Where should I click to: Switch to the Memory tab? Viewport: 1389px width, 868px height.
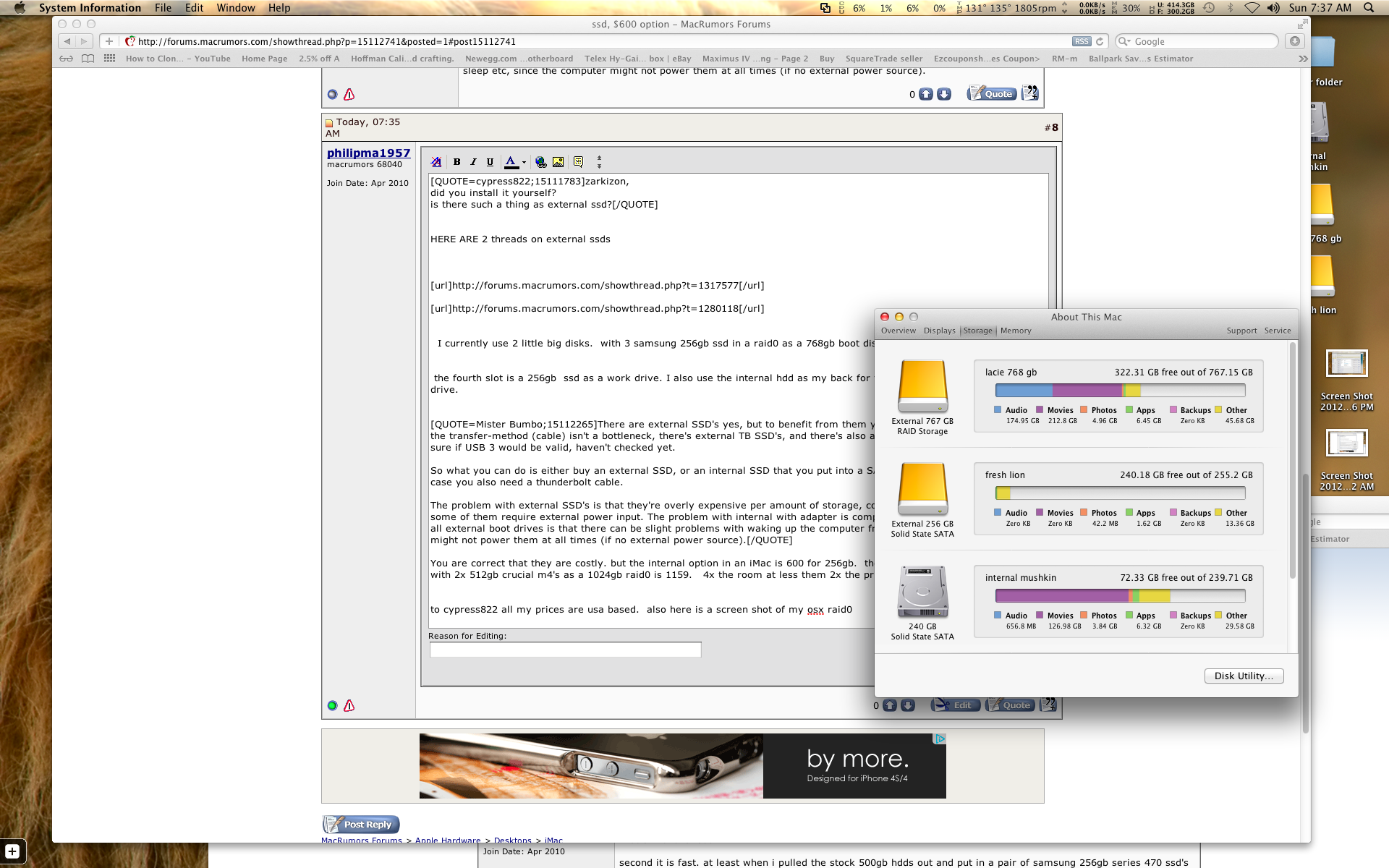point(1016,331)
